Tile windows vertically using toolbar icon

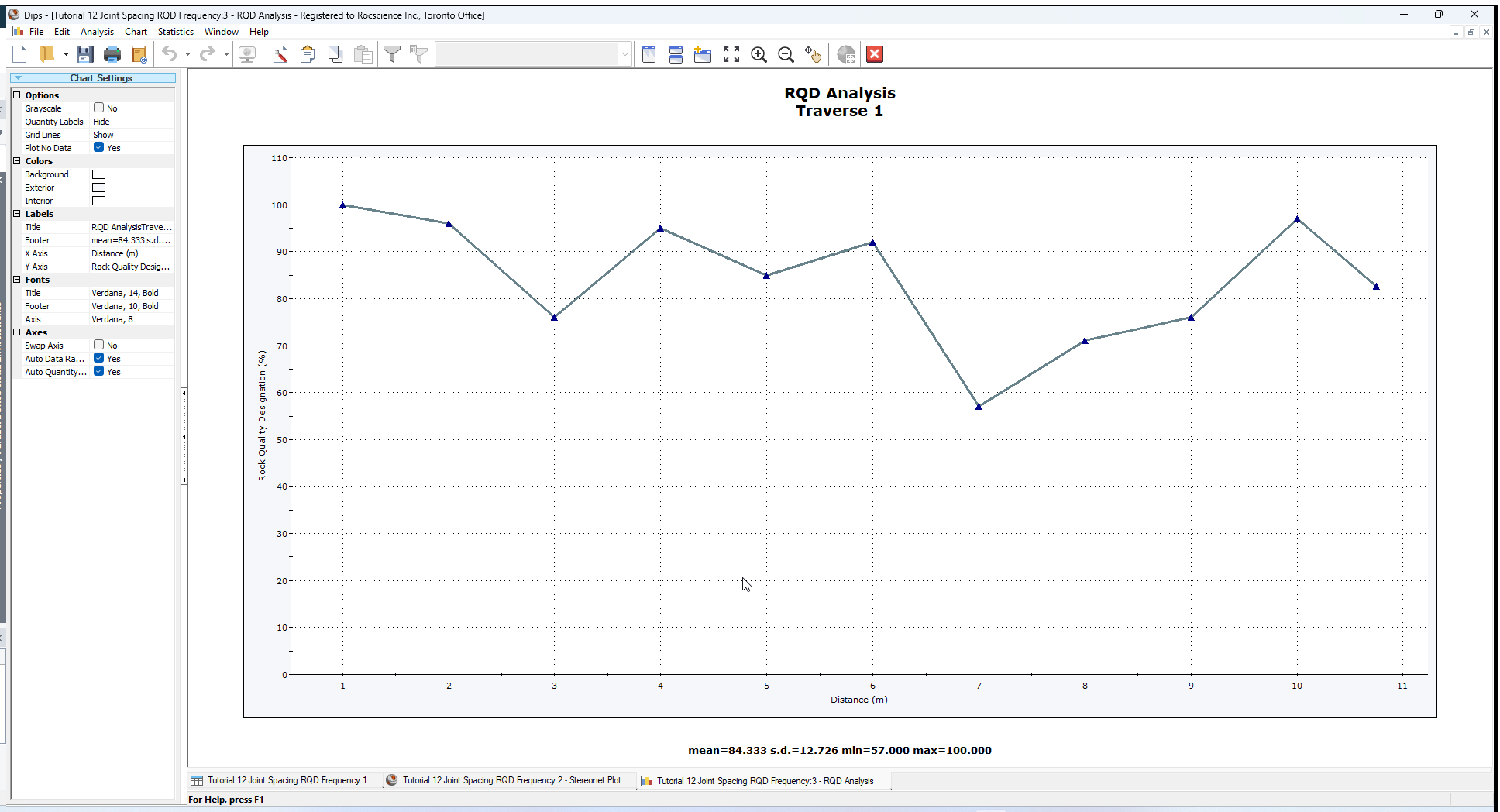(x=649, y=54)
